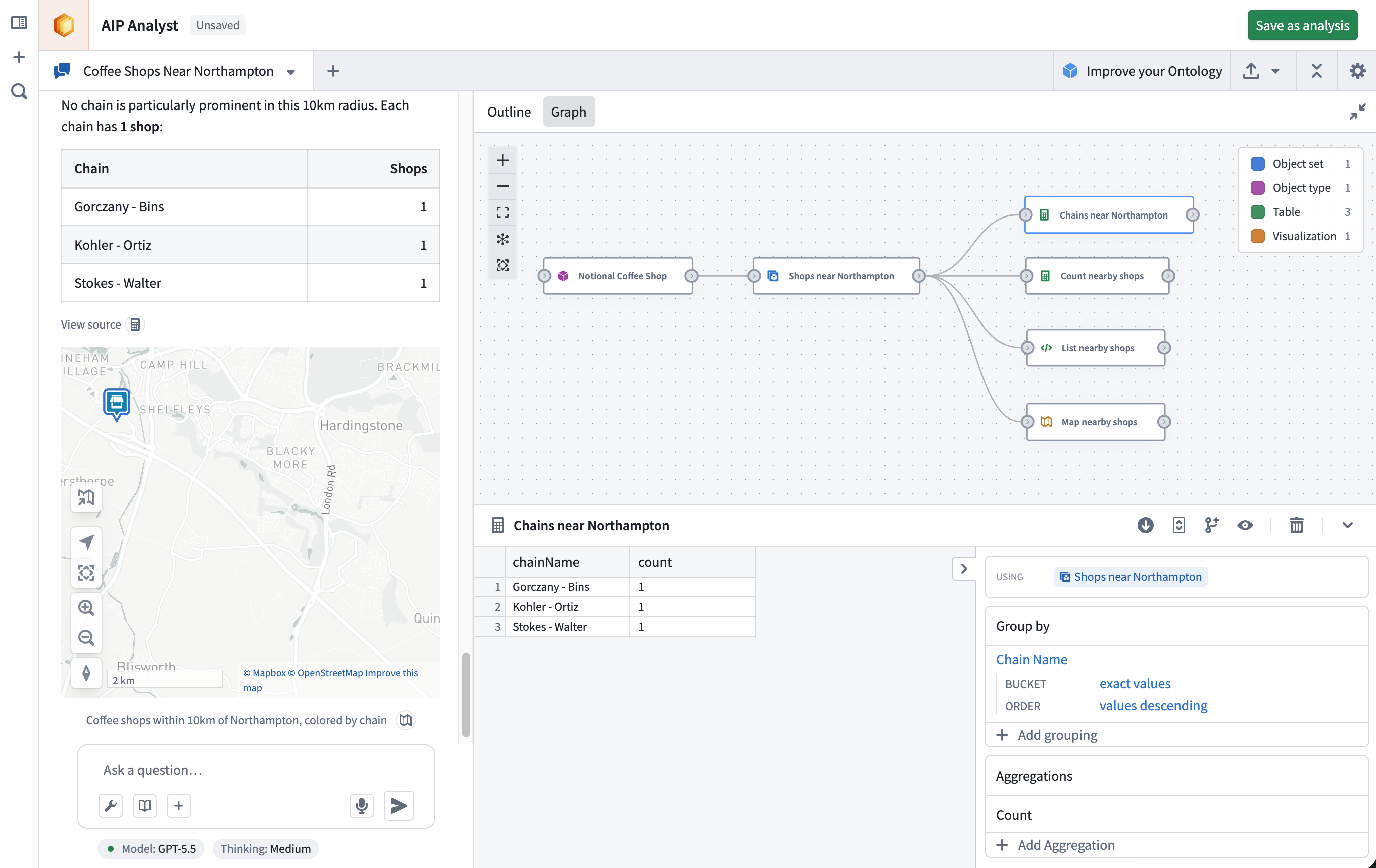Activate the microphone voice input

point(362,805)
